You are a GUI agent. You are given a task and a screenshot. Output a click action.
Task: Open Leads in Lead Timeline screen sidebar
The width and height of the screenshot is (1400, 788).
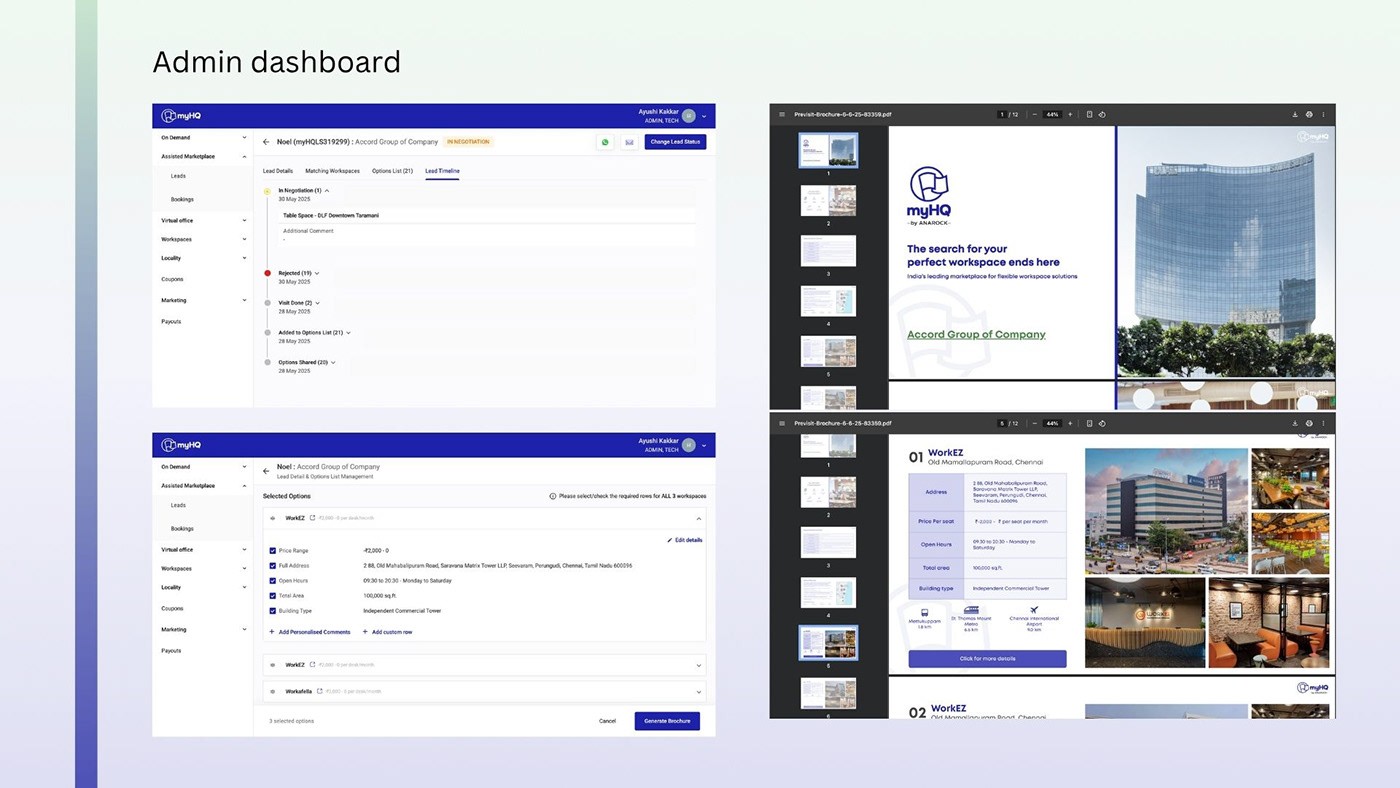pyautogui.click(x=178, y=176)
